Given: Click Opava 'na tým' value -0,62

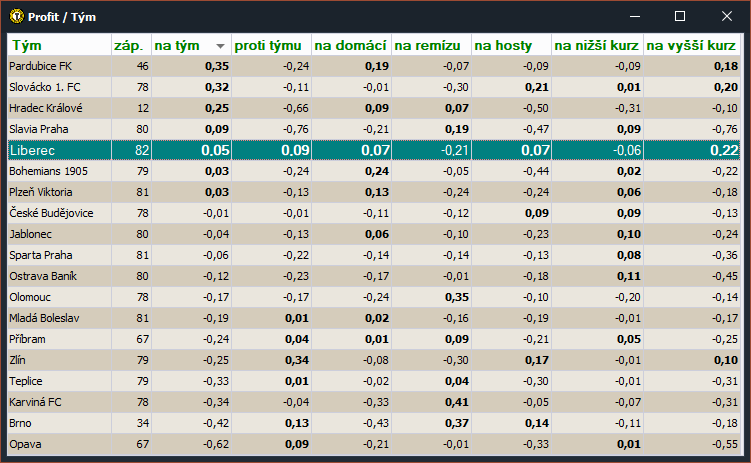Looking at the screenshot, I should pos(216,444).
